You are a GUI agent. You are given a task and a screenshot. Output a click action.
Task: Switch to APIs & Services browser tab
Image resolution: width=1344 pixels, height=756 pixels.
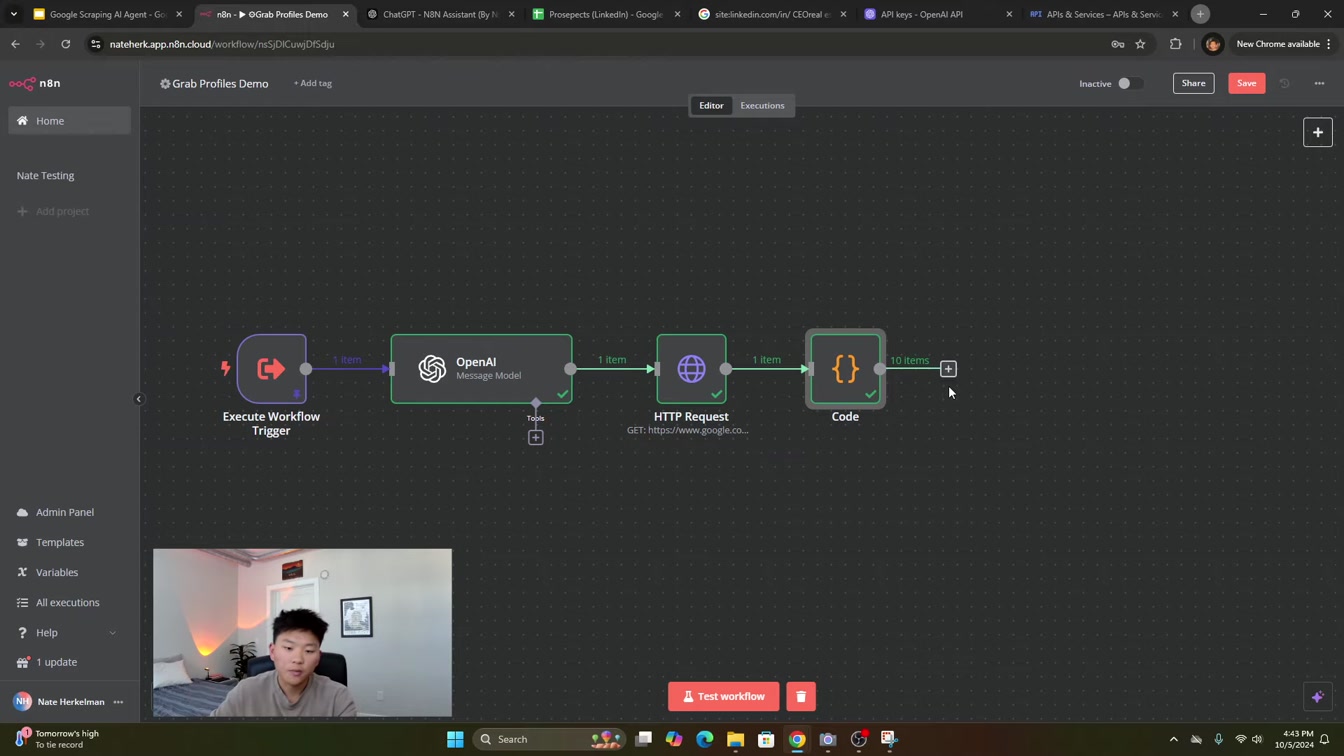1103,14
